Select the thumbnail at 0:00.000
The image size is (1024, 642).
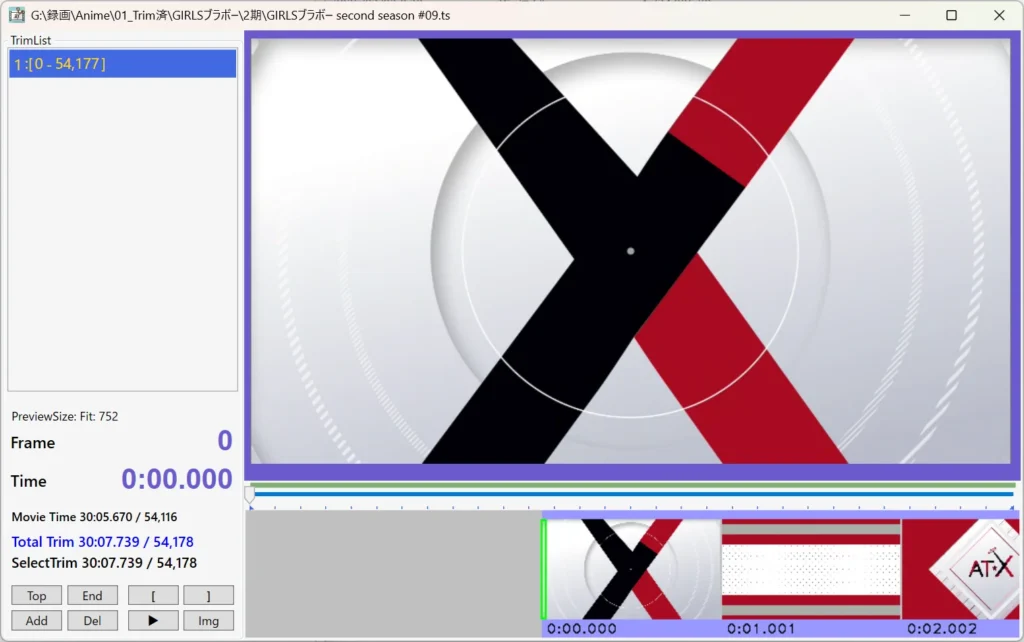632,568
